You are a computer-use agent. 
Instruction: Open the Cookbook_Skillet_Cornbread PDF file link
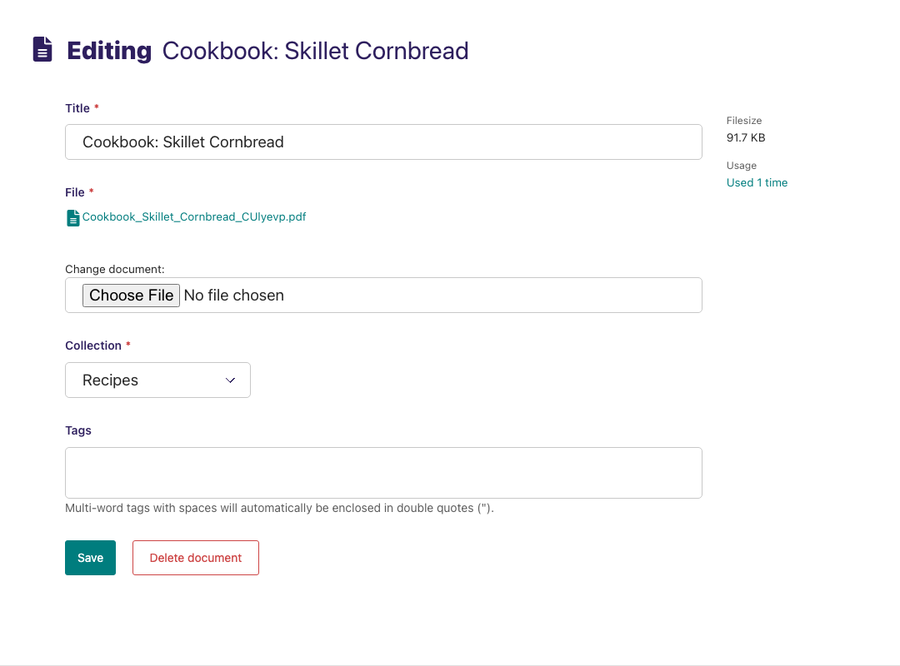tap(194, 216)
